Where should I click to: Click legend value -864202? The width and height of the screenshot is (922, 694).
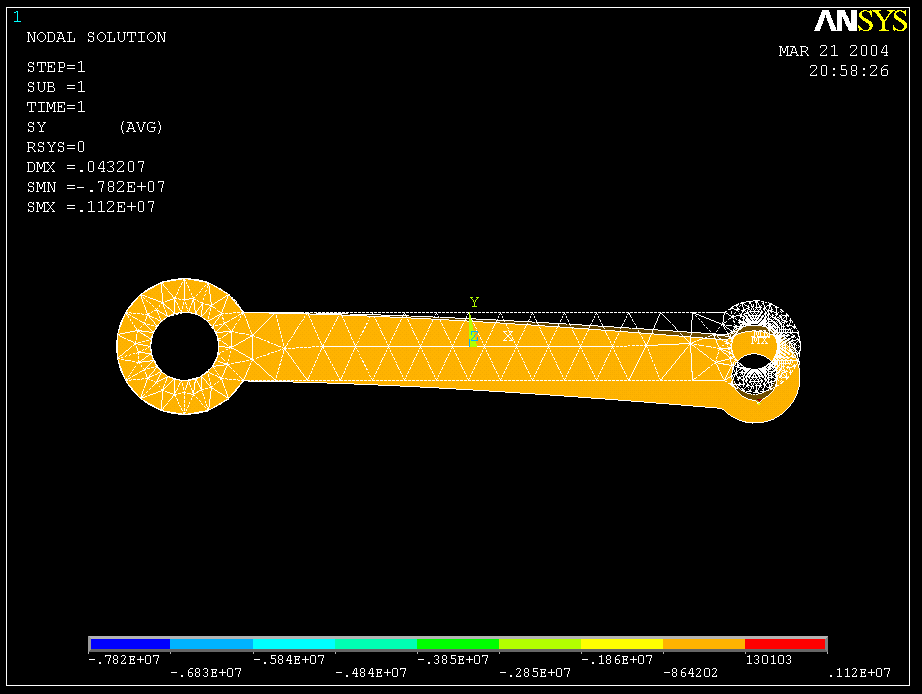pos(690,673)
